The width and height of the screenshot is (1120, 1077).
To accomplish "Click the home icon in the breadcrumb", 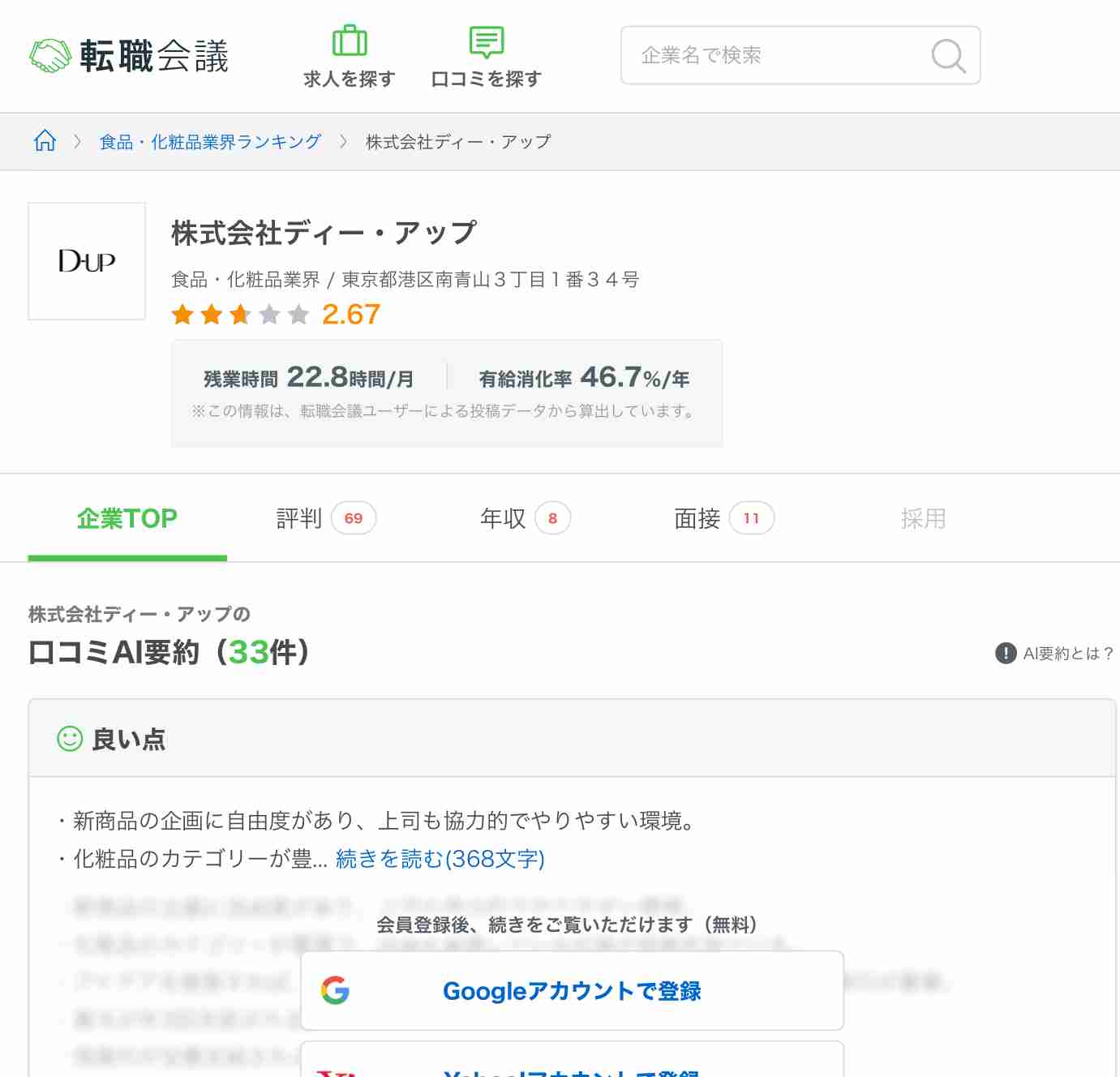I will coord(45,139).
